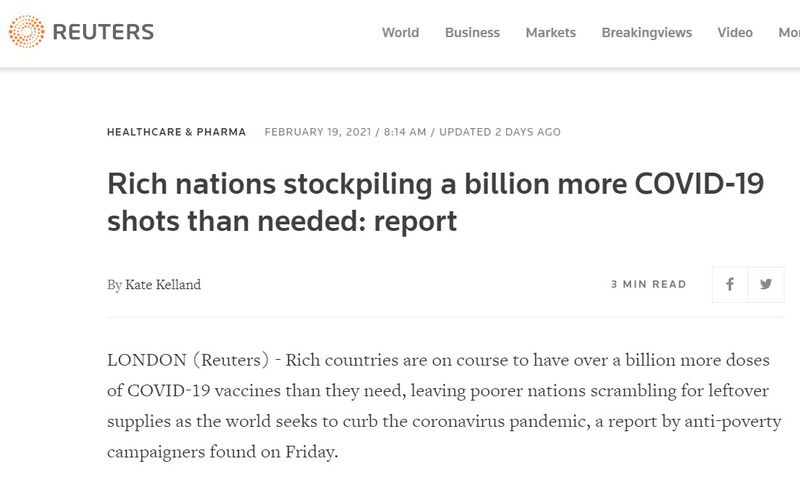This screenshot has height=480, width=800.
Task: Open Breakingviews from the top navigation
Action: (x=646, y=33)
